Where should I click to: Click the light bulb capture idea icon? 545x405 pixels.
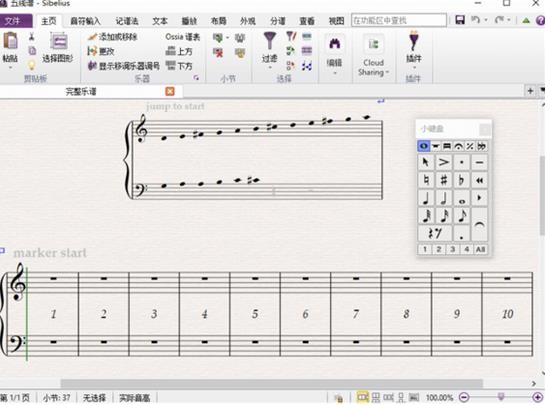tap(32, 65)
